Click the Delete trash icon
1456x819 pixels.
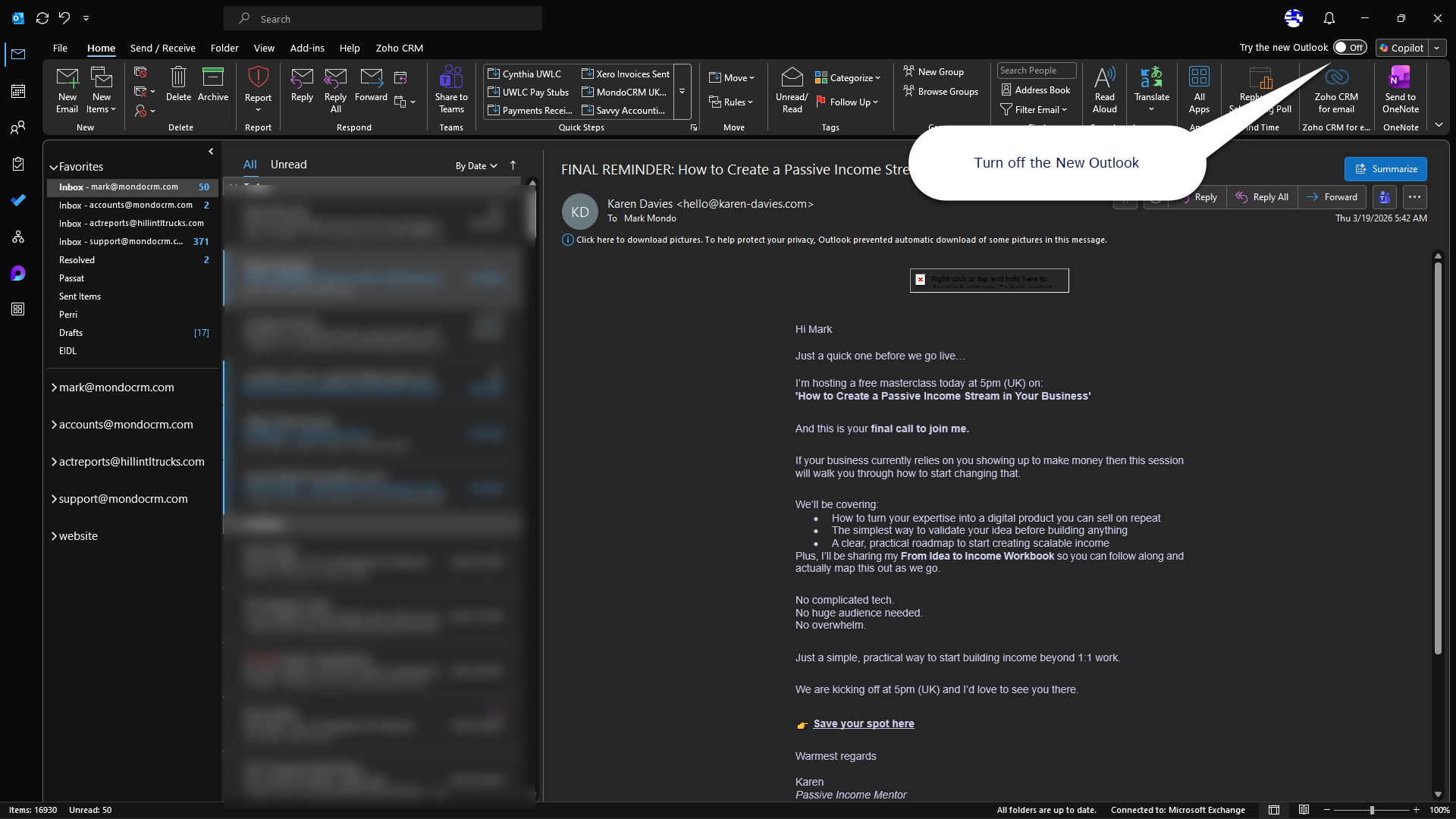pyautogui.click(x=178, y=84)
